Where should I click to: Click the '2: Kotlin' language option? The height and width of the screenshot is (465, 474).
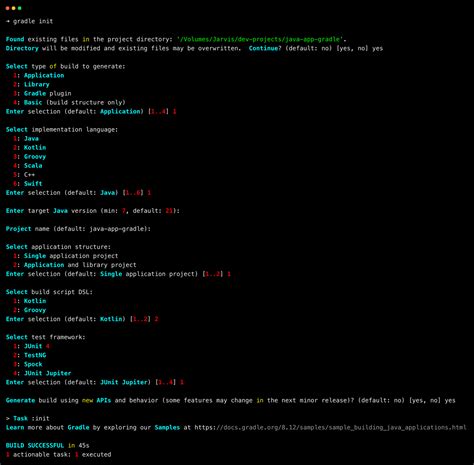click(x=30, y=148)
